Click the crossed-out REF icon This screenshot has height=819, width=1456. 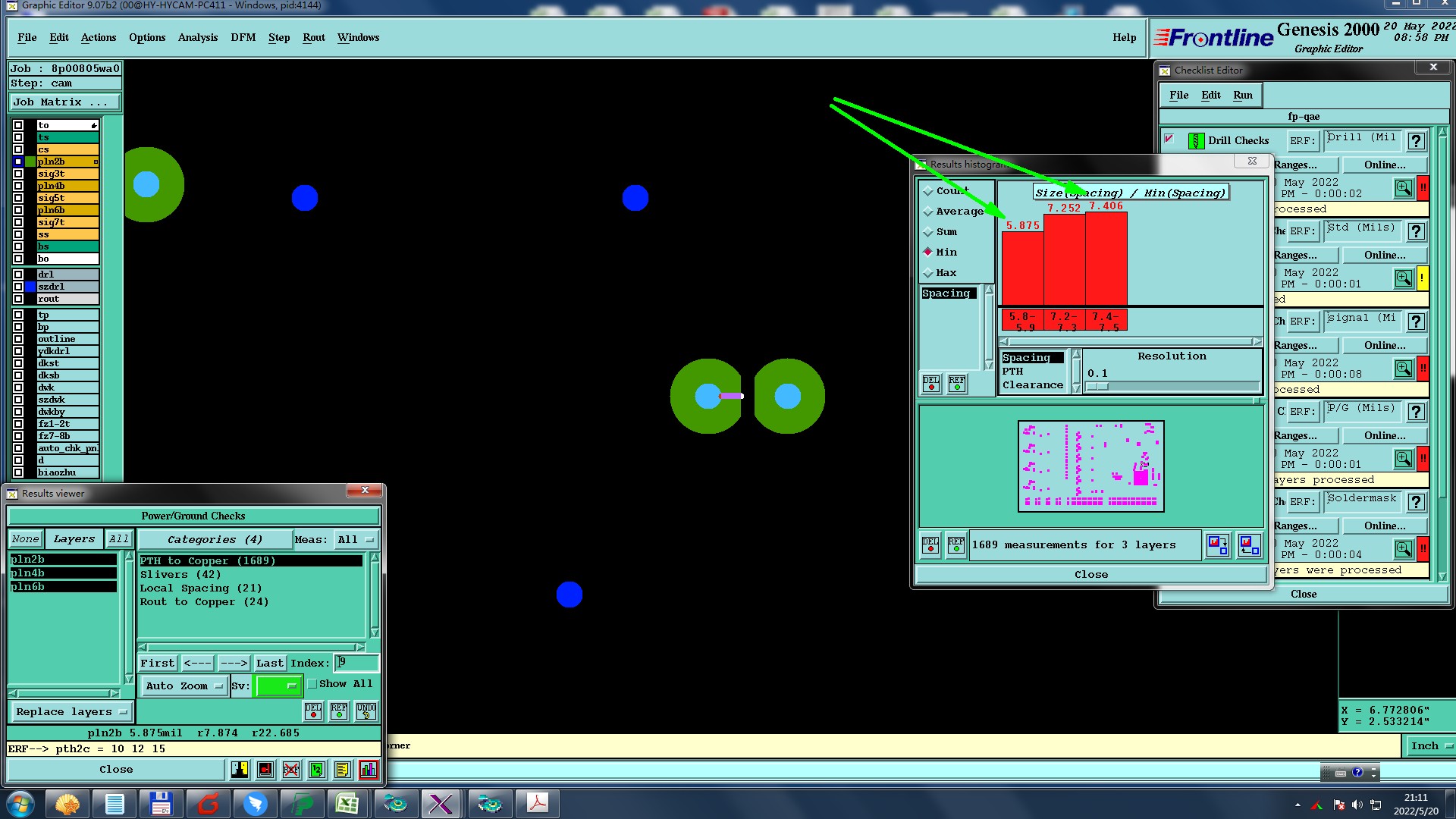[291, 770]
